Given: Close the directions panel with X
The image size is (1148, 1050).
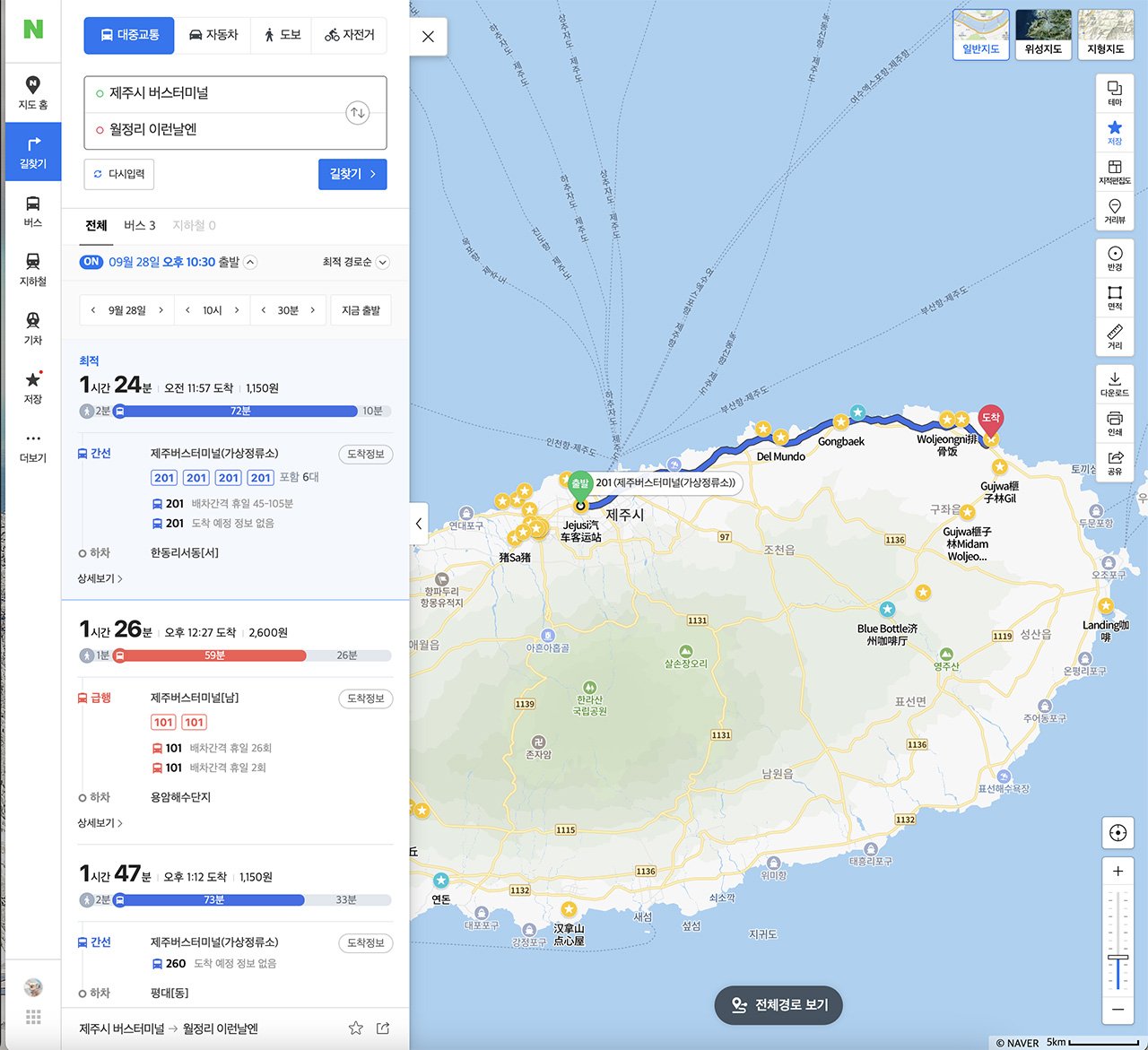Looking at the screenshot, I should (428, 37).
